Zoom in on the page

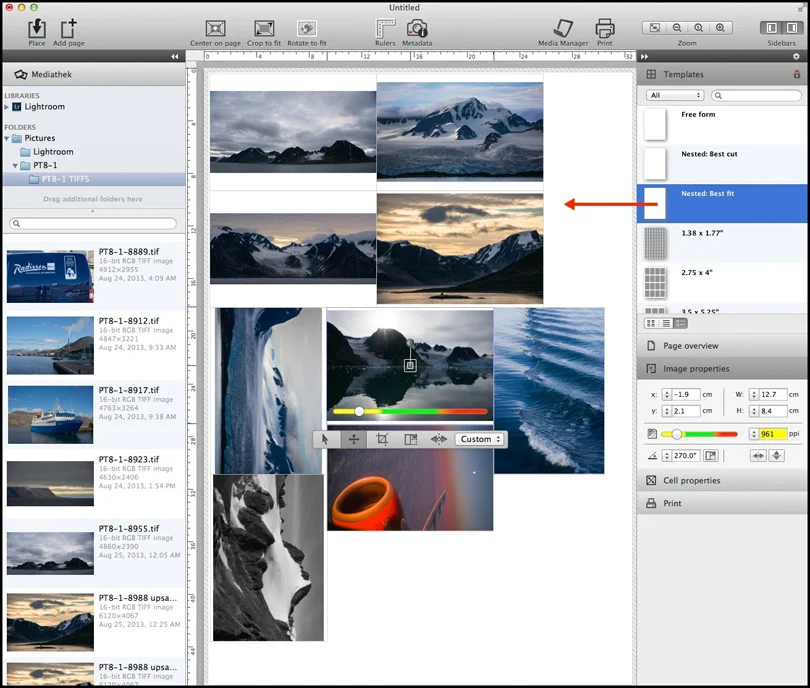coord(721,28)
